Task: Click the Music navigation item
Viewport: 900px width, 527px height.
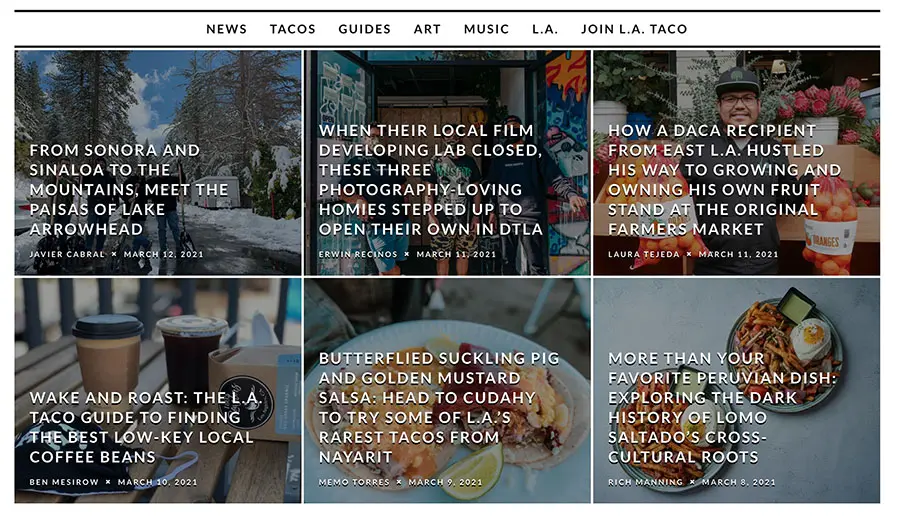Action: click(x=486, y=29)
